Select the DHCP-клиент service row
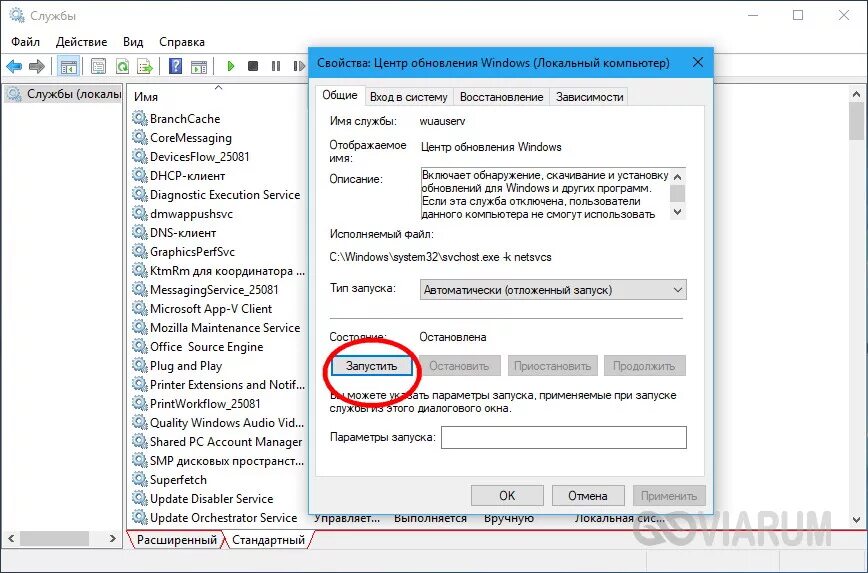Image resolution: width=868 pixels, height=573 pixels. 188,175
